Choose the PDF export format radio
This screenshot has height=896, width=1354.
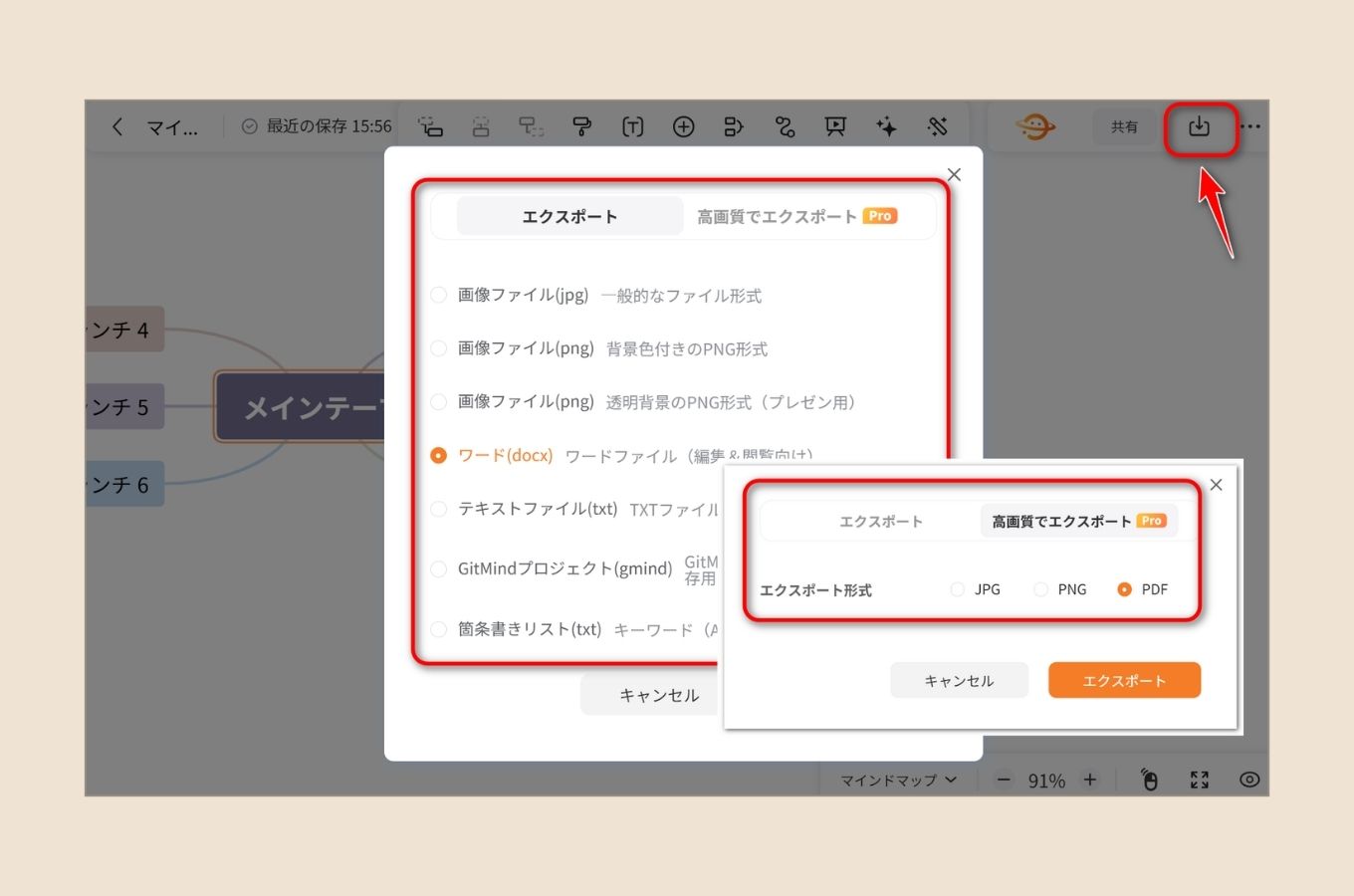point(1124,589)
